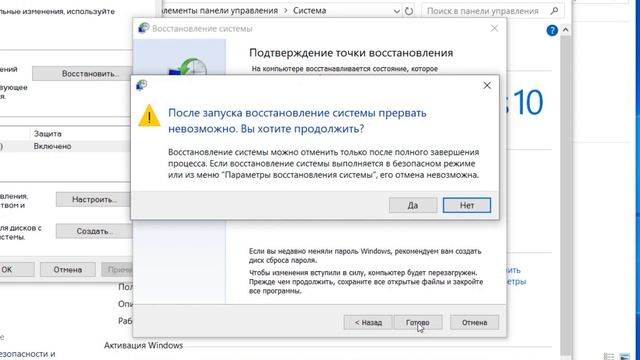The image size is (640, 360).
Task: Confirm restore by clicking Да
Action: 413,205
